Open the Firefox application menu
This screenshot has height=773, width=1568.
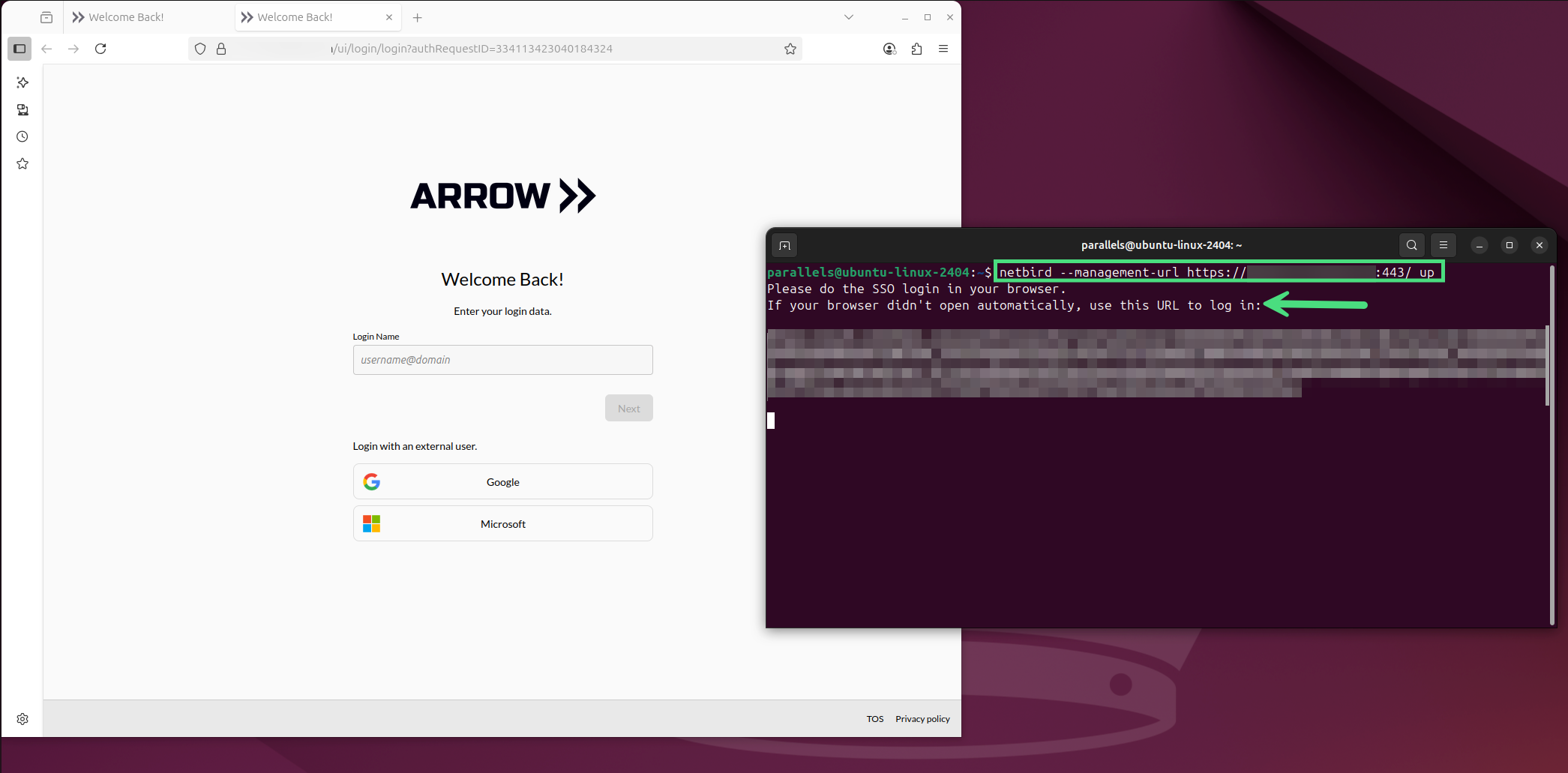943,48
